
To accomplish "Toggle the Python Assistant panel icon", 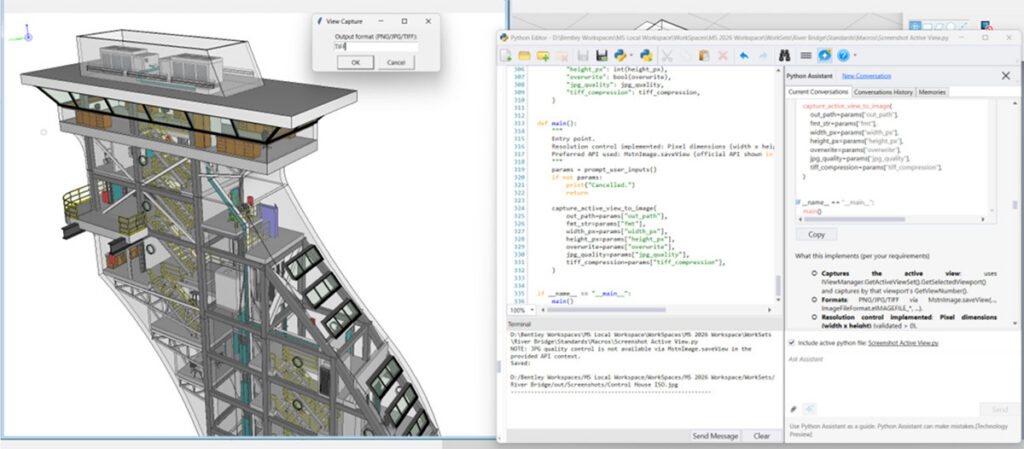I will pyautogui.click(x=825, y=56).
